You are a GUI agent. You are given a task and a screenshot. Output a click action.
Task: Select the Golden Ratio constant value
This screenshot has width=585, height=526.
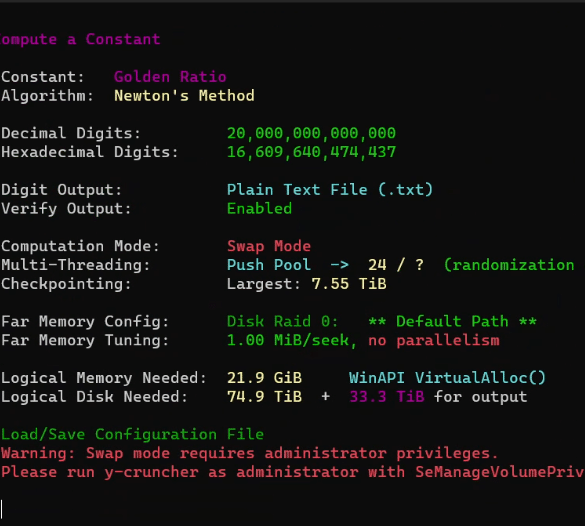click(170, 77)
